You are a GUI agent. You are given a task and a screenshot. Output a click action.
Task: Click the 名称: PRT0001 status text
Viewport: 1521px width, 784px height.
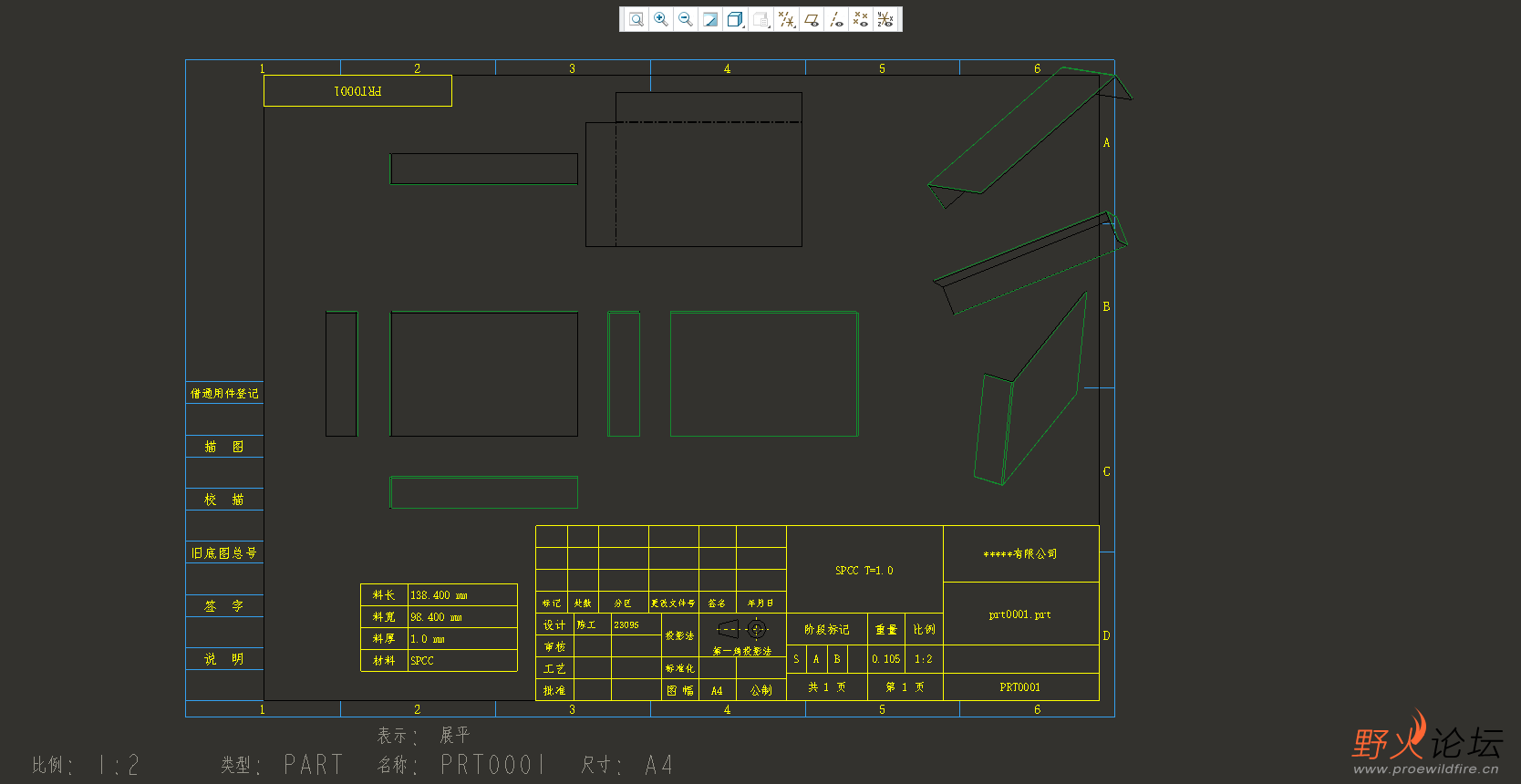tap(461, 765)
